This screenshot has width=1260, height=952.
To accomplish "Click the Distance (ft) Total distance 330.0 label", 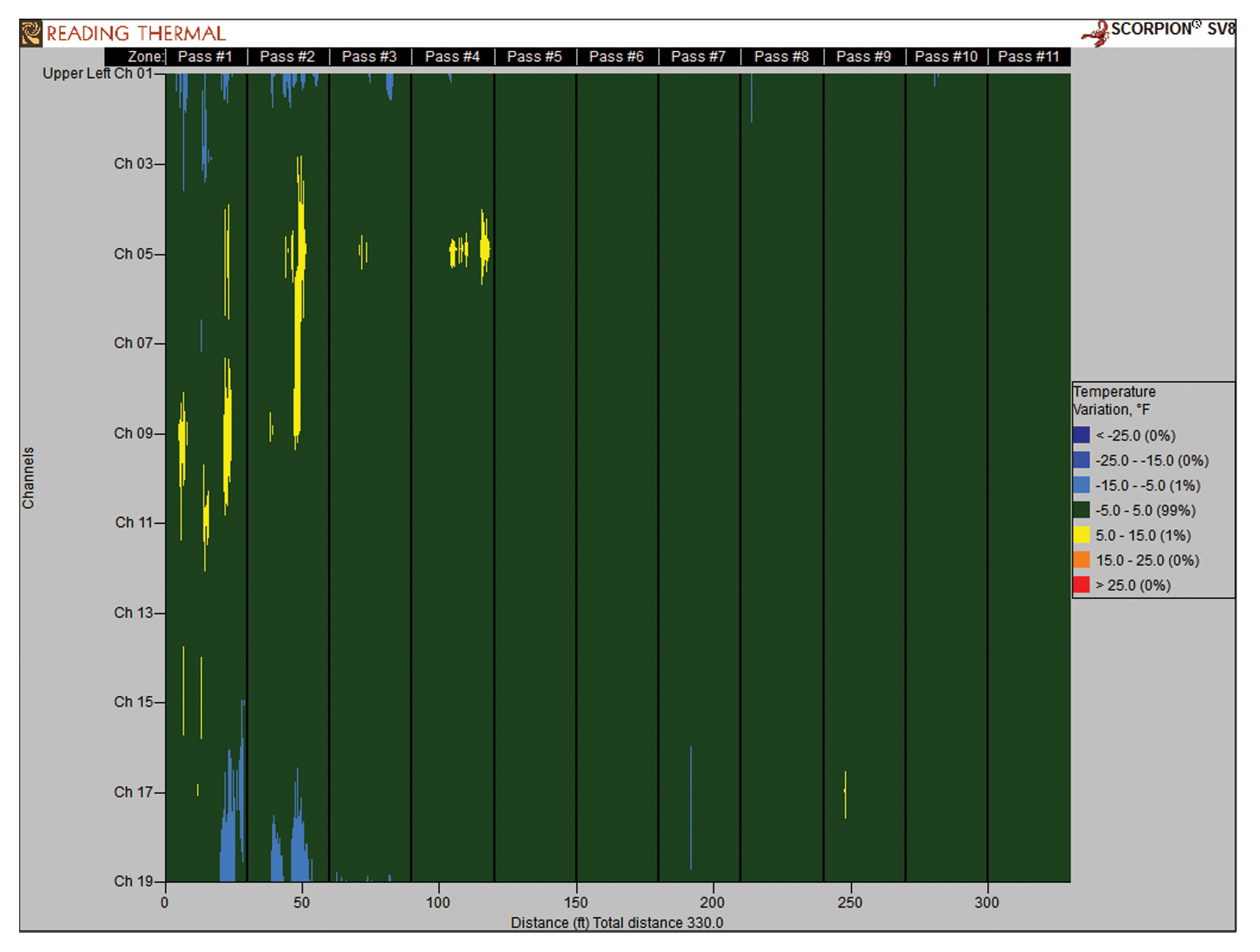I will coord(617,923).
